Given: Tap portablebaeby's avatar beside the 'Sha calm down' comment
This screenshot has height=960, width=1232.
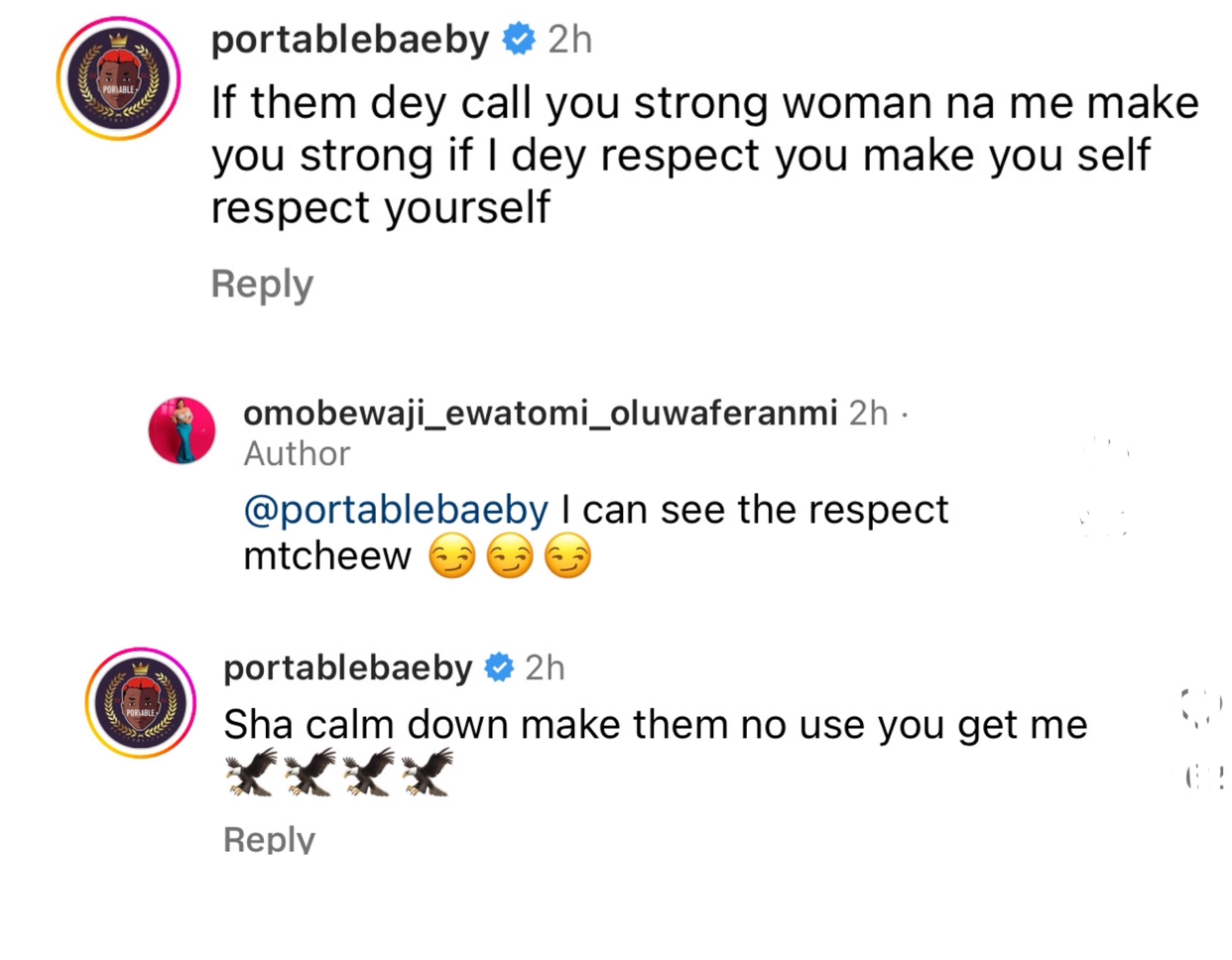Looking at the screenshot, I should [141, 703].
